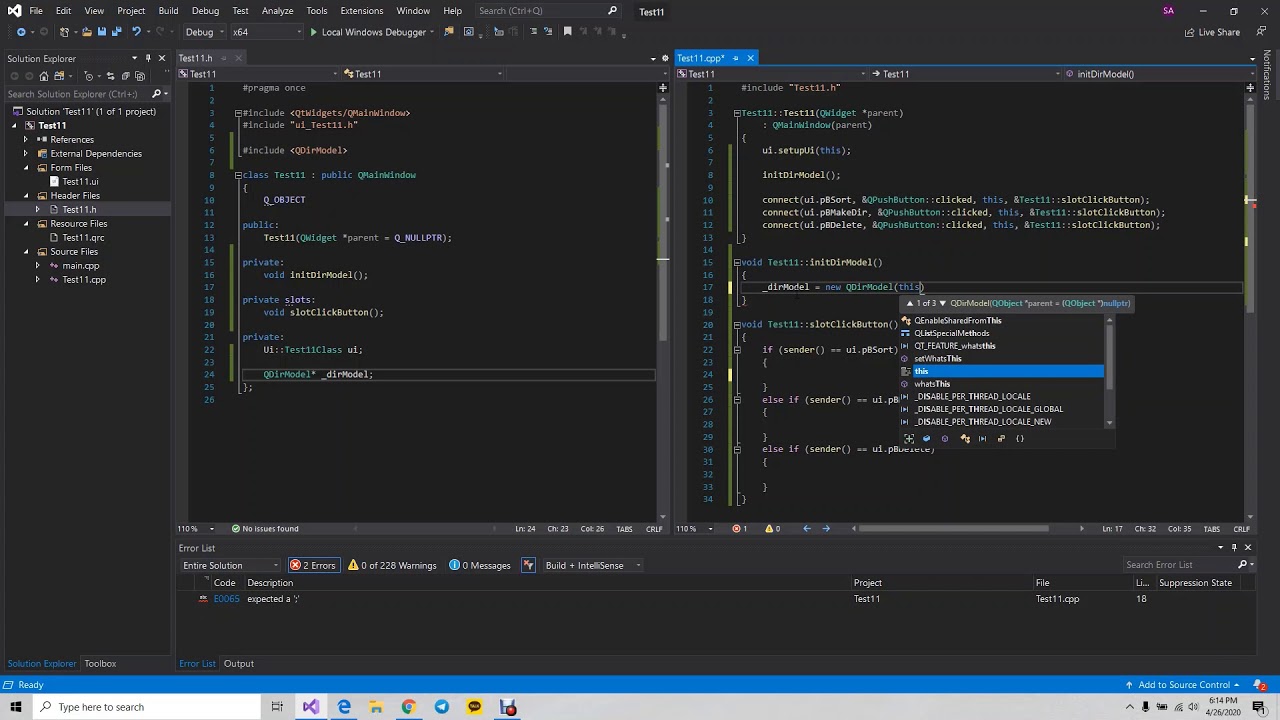
Task: Select main.cpp in Solution Explorer
Action: click(x=81, y=266)
